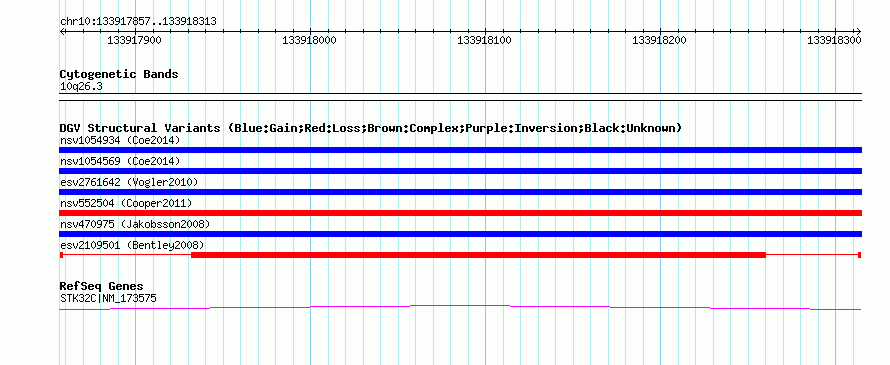Click ruler position 133918300
890x365 pixels.
[834, 40]
